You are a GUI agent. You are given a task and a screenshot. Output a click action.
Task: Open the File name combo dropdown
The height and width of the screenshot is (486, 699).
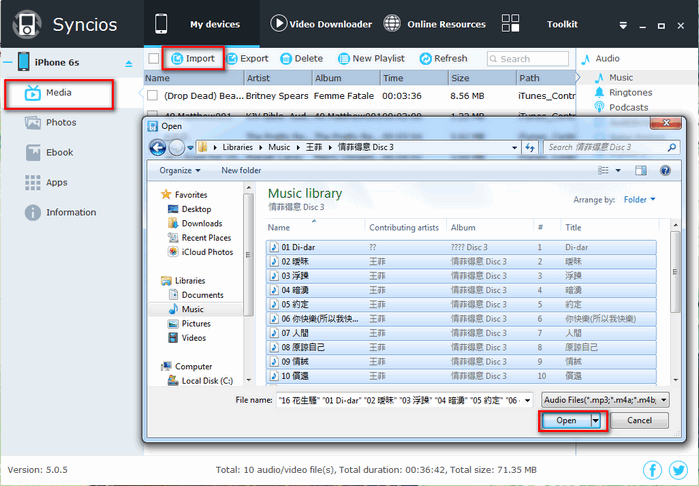coord(528,400)
